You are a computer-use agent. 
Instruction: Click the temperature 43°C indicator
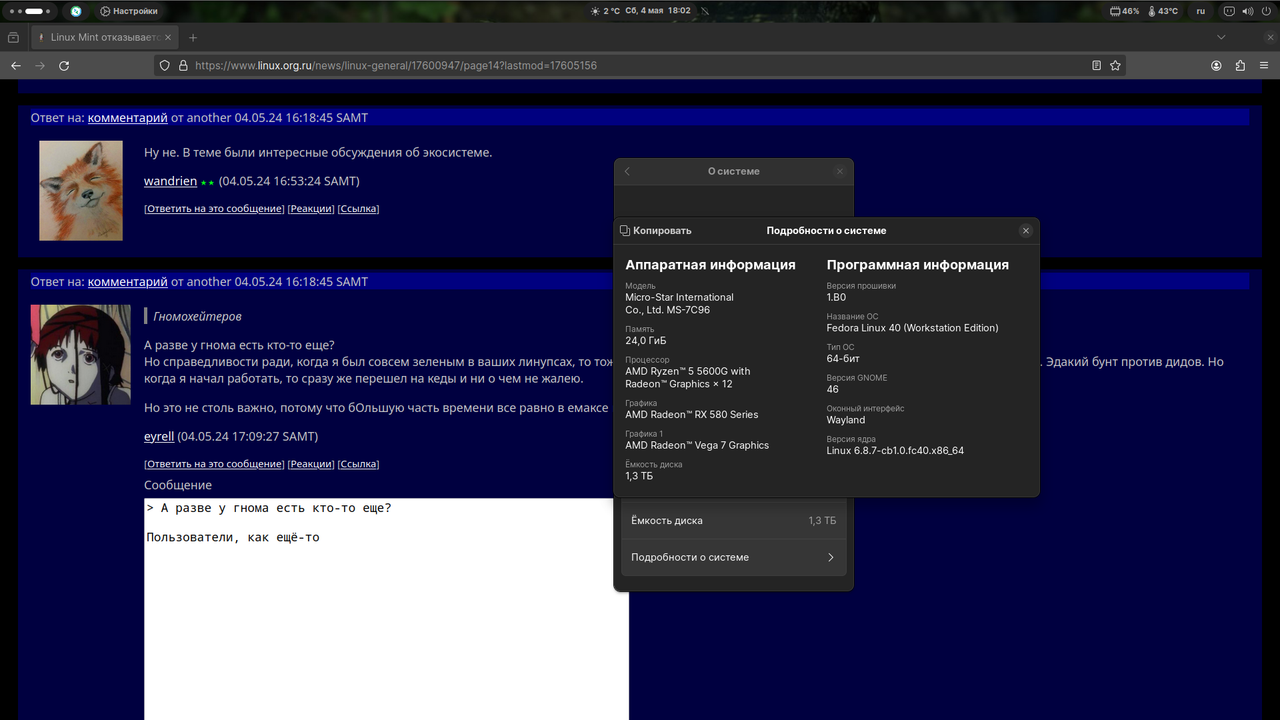[x=1164, y=11]
